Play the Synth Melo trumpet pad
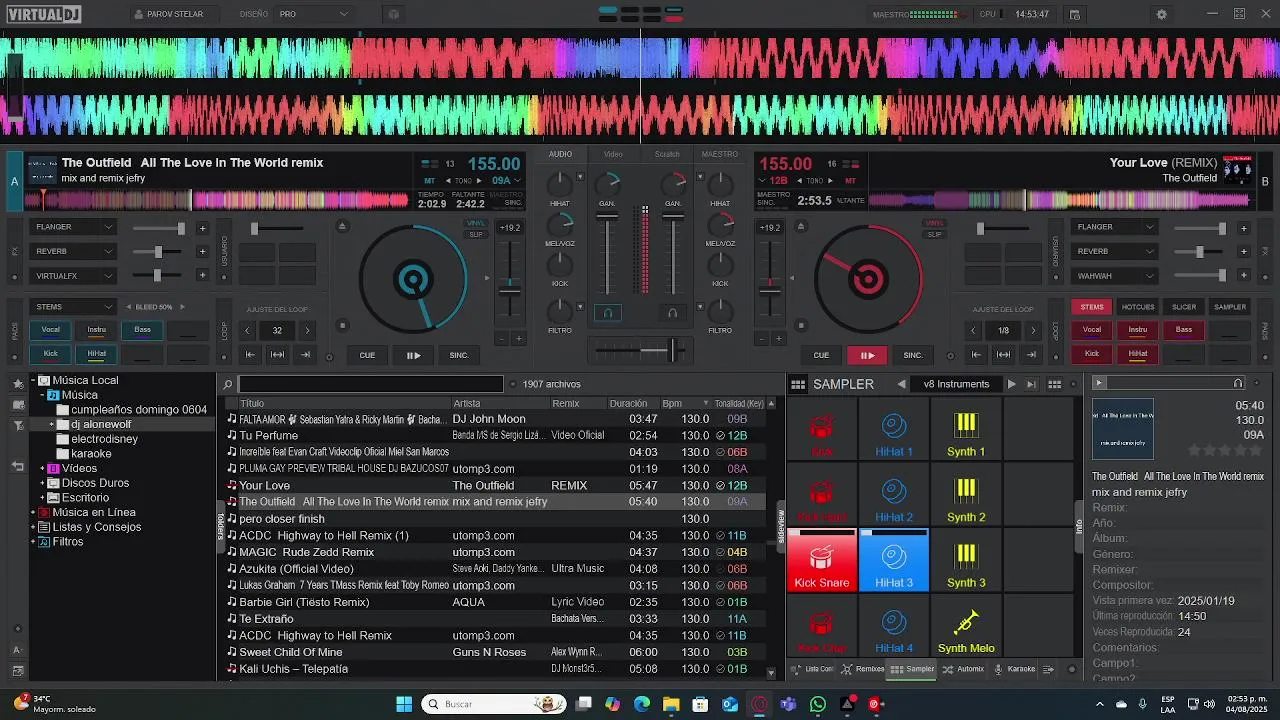Image resolution: width=1280 pixels, height=720 pixels. coord(966,627)
